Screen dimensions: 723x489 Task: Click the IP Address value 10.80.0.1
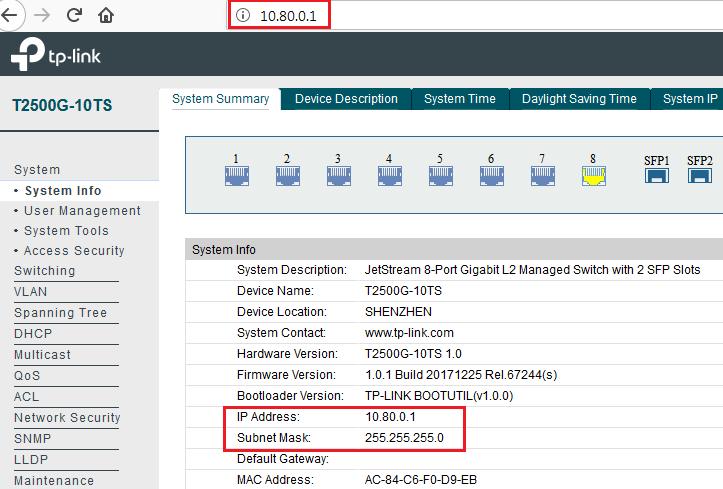(x=391, y=417)
